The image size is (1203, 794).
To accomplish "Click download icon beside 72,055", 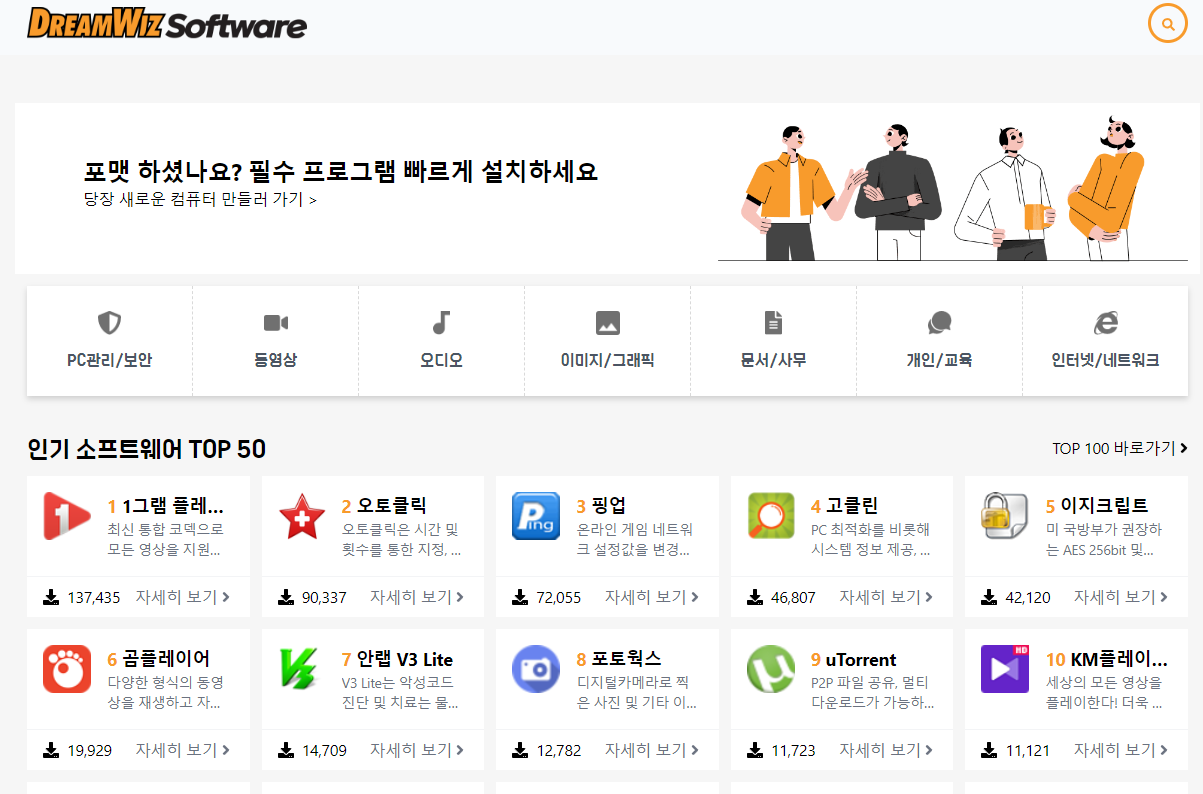I will pos(520,597).
